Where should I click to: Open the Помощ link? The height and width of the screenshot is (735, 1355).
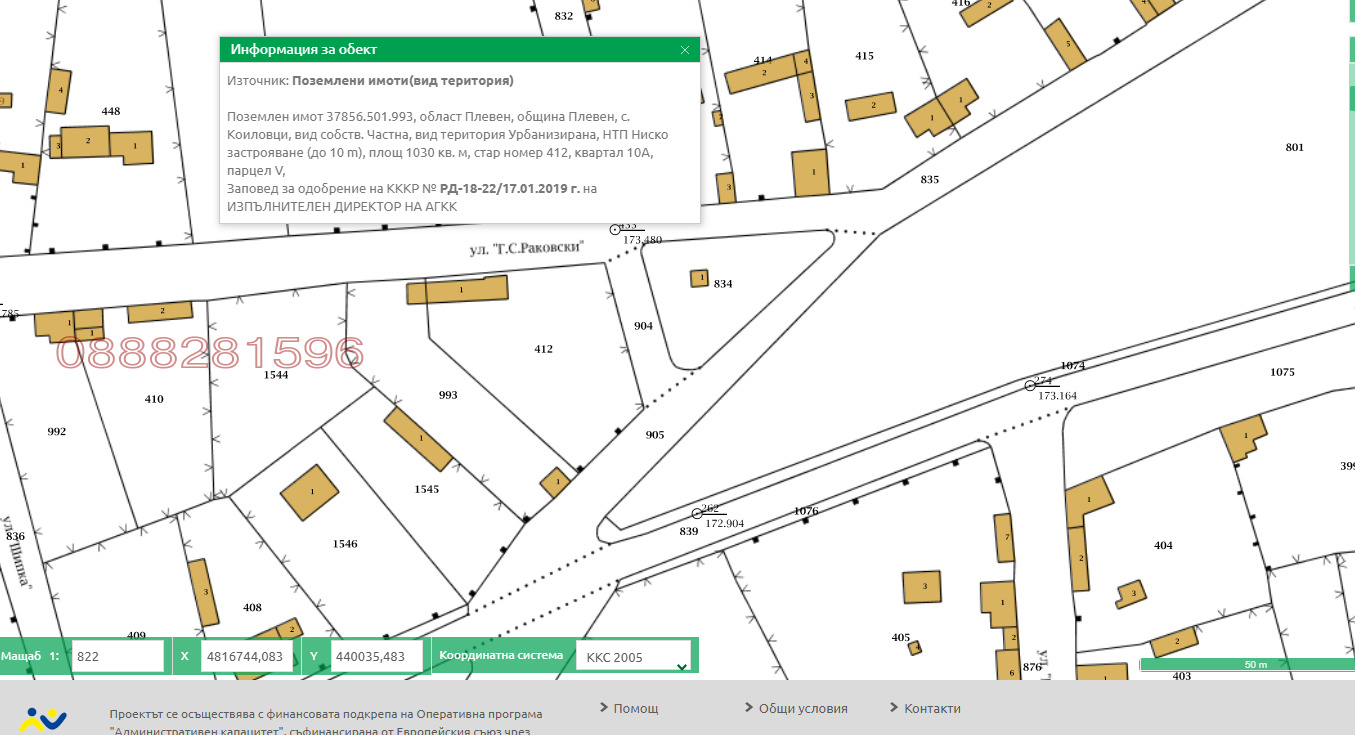click(x=635, y=708)
